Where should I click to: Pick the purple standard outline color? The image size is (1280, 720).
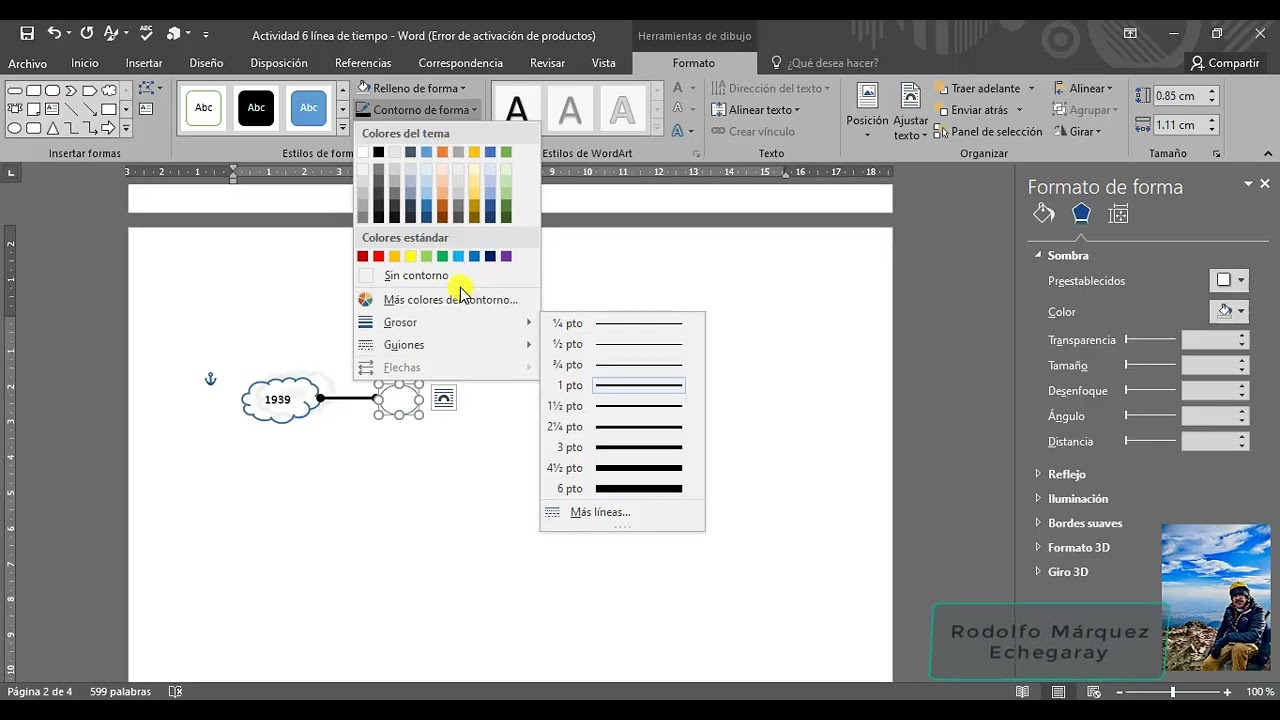[x=506, y=257]
